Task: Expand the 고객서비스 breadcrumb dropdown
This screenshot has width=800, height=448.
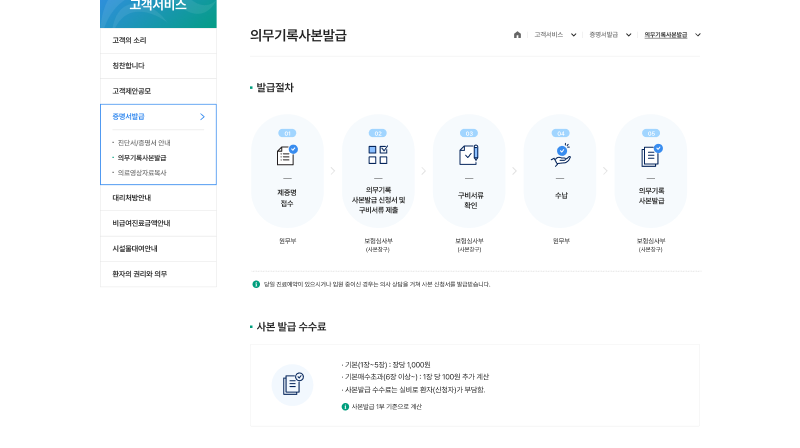Action: (x=573, y=35)
